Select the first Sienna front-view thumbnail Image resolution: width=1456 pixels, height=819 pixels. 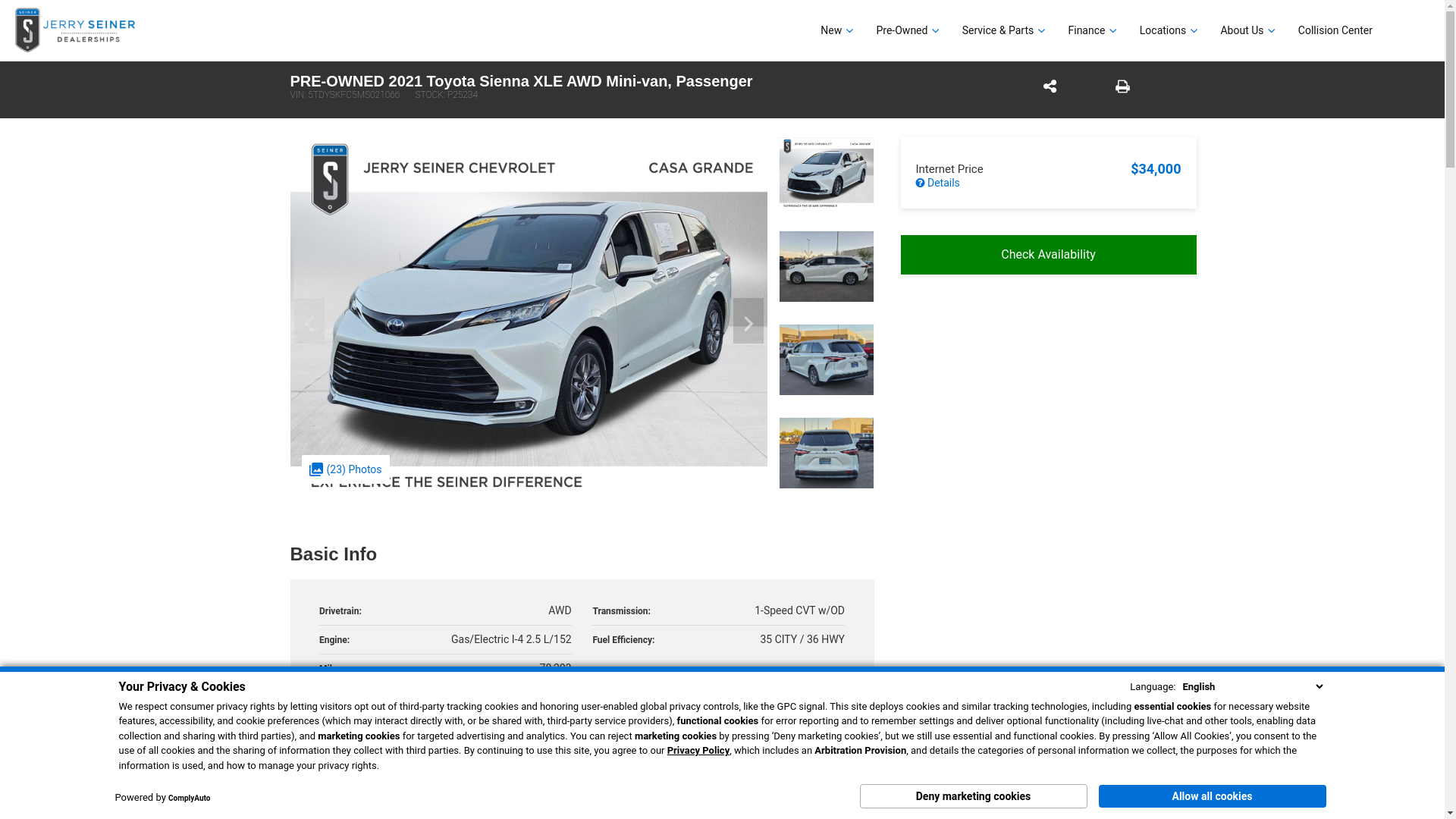click(826, 173)
